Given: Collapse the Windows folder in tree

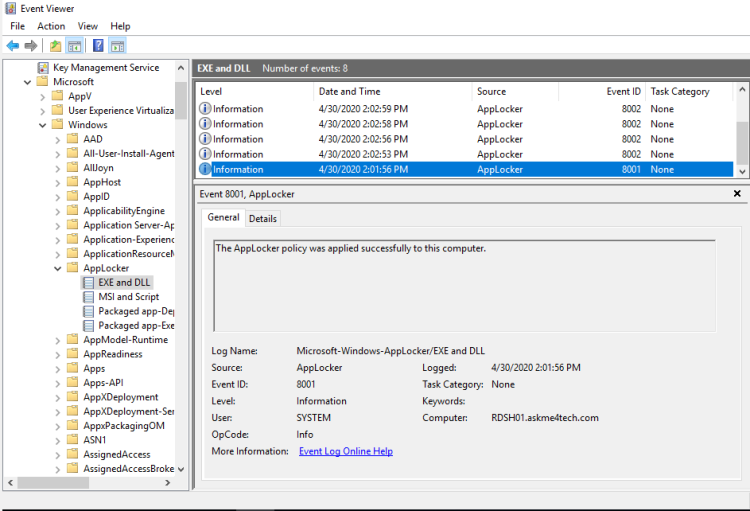Looking at the screenshot, I should 42,125.
